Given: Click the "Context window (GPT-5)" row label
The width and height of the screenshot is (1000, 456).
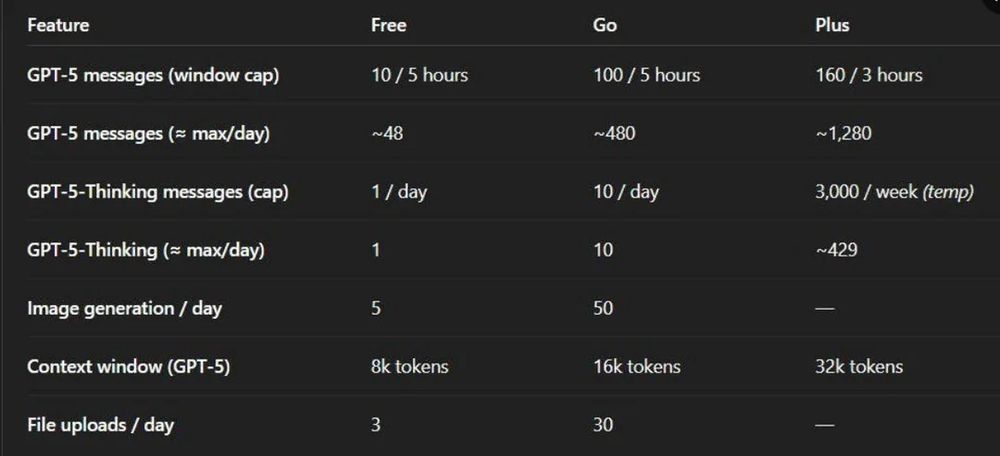Looking at the screenshot, I should [128, 366].
